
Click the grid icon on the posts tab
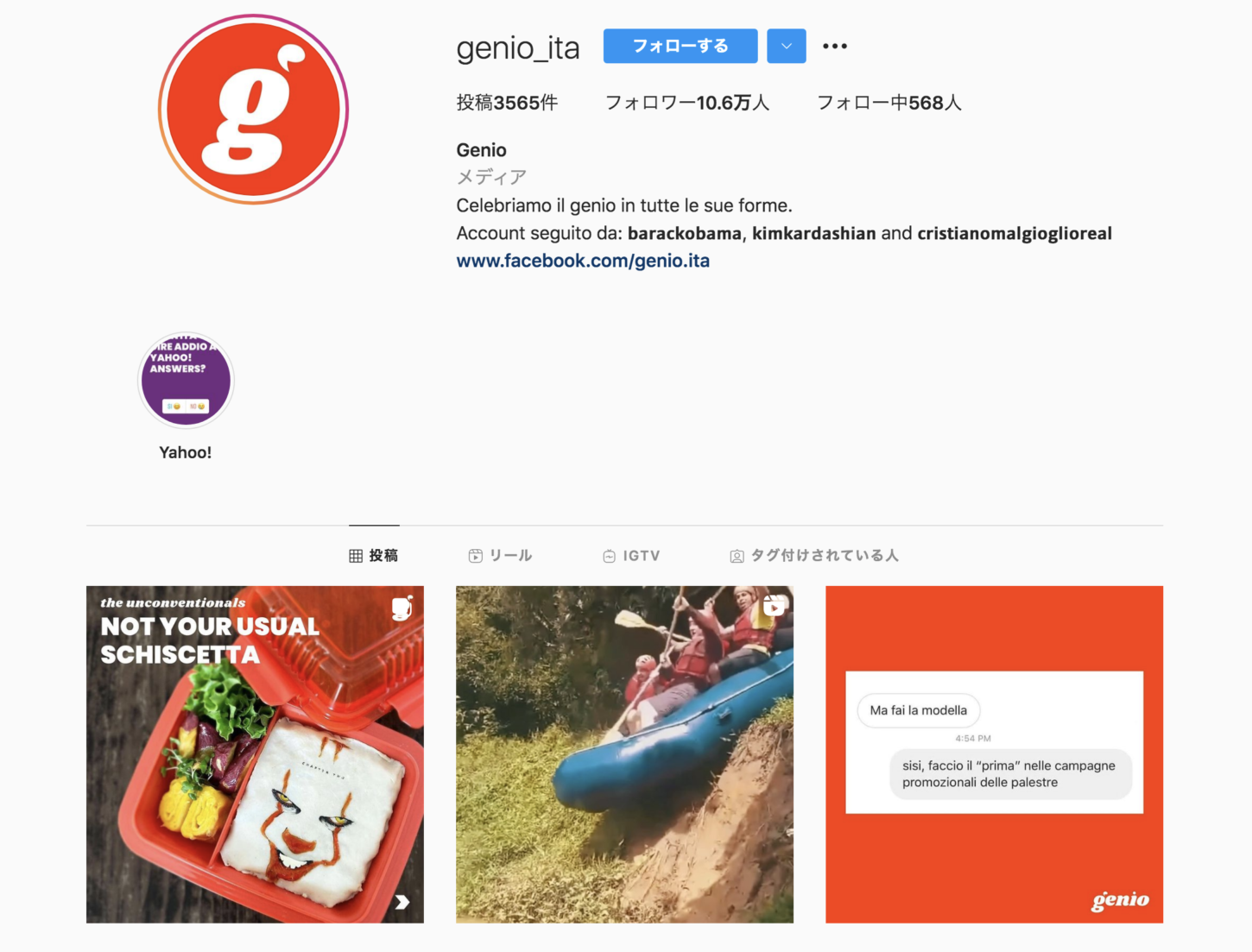click(356, 556)
